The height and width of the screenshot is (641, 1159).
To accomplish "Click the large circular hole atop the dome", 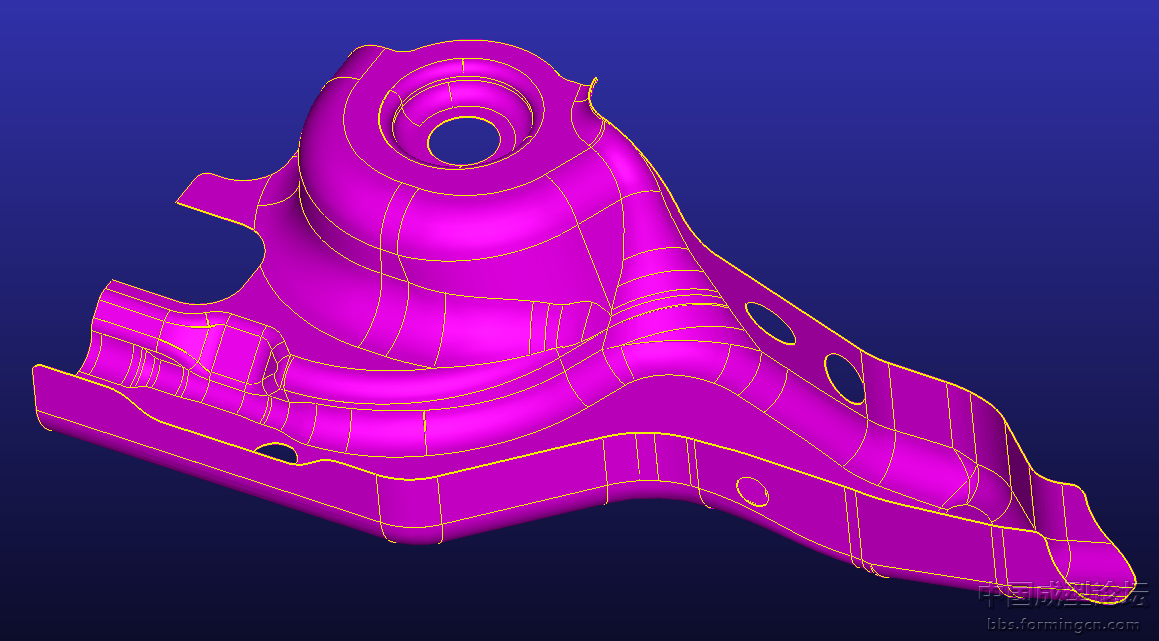I will point(463,141).
